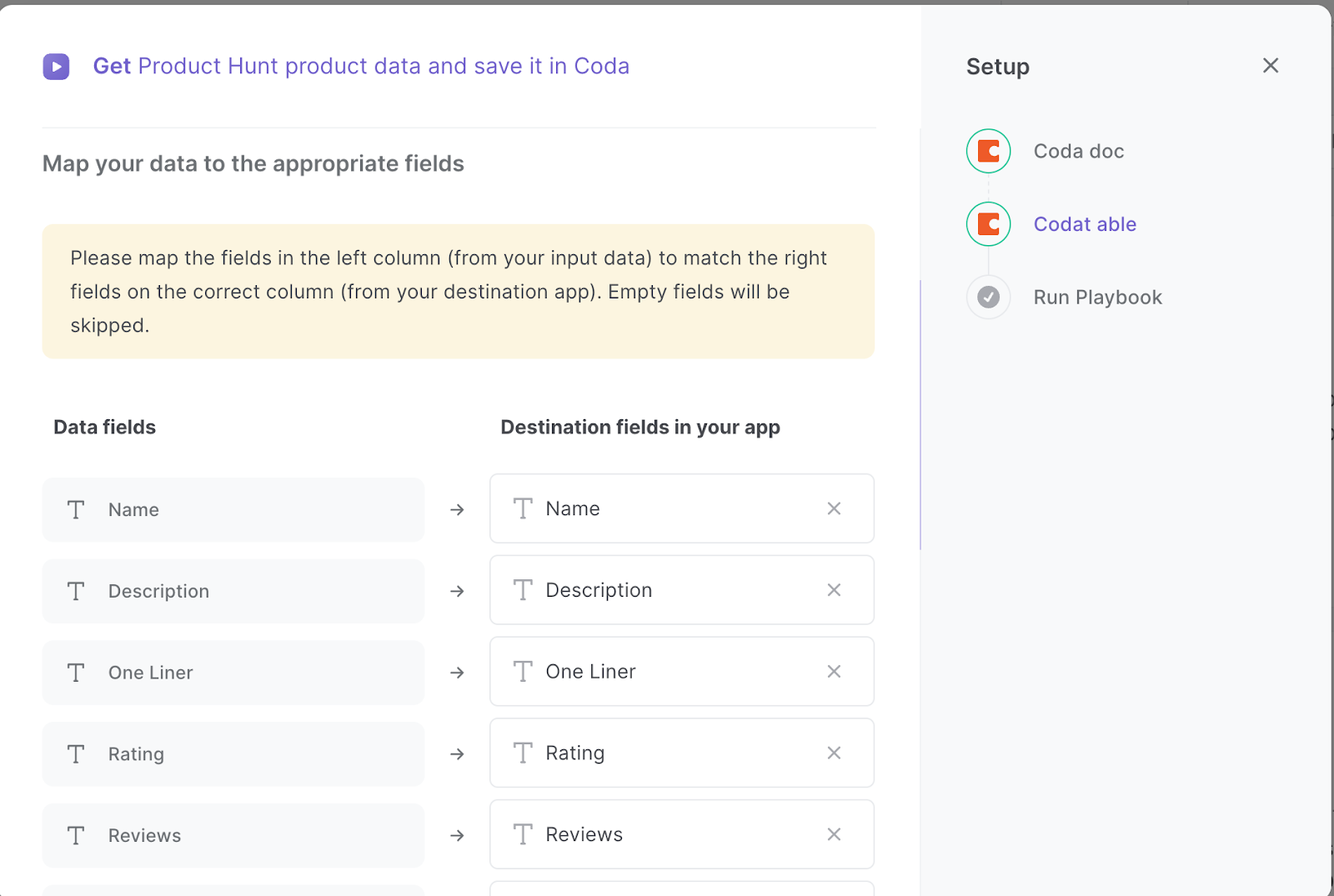Go to Coda doc setup step
The image size is (1334, 896).
coord(1079,152)
